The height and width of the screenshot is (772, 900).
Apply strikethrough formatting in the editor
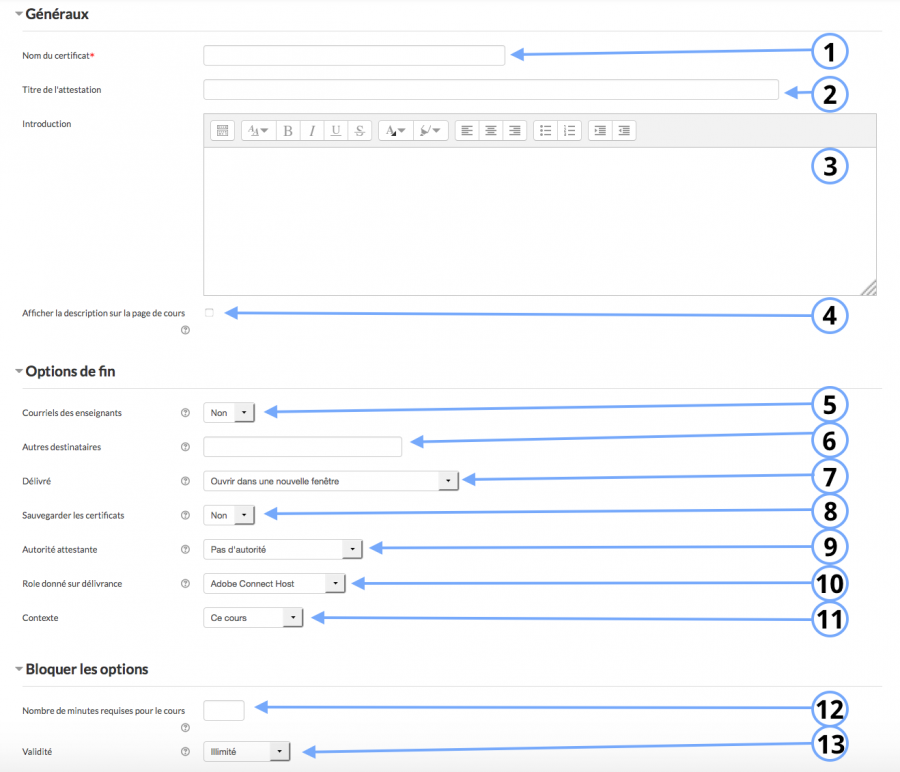tap(359, 130)
